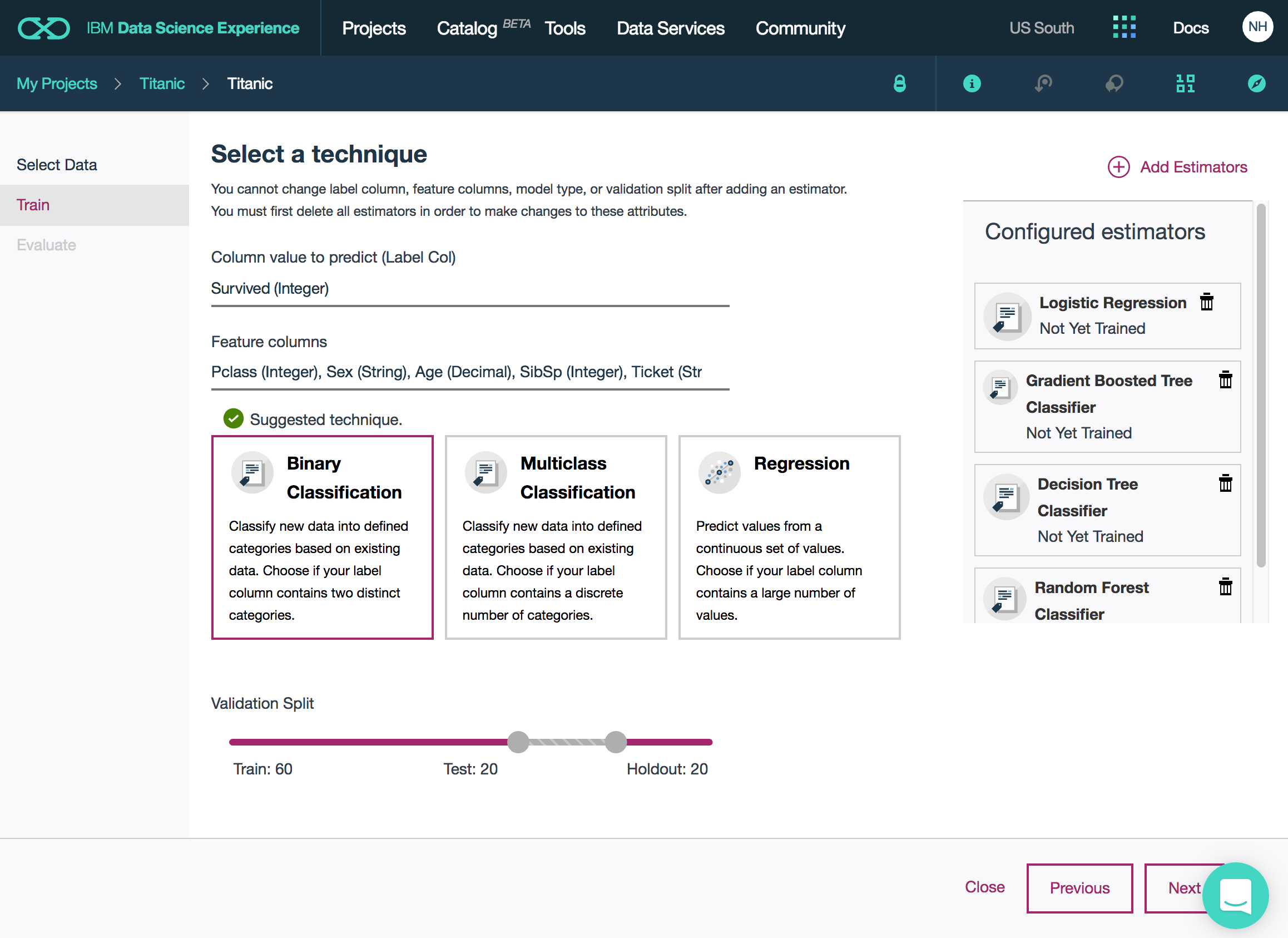Click the train/test split slider handle
This screenshot has width=1288, height=938.
click(518, 742)
